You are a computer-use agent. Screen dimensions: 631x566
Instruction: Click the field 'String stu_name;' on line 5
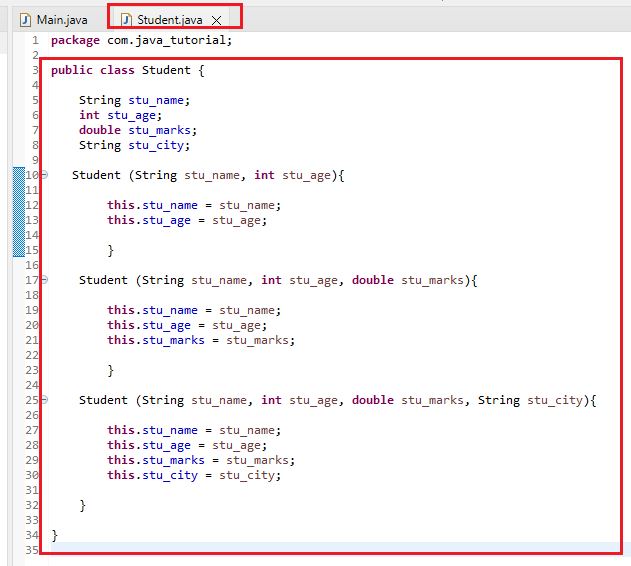(x=134, y=100)
